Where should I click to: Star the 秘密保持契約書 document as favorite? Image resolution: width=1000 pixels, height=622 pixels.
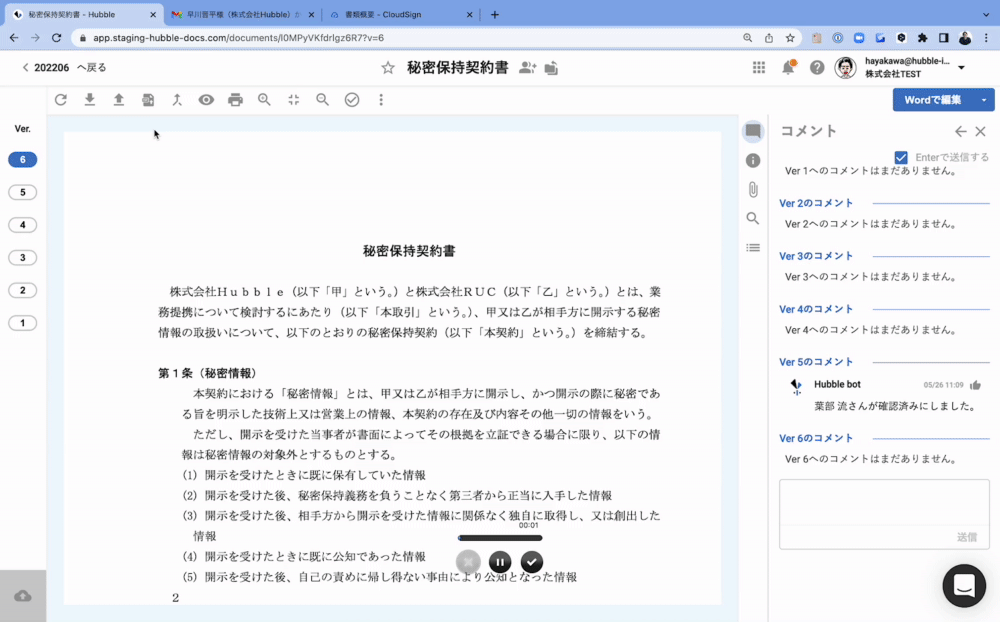pyautogui.click(x=388, y=68)
